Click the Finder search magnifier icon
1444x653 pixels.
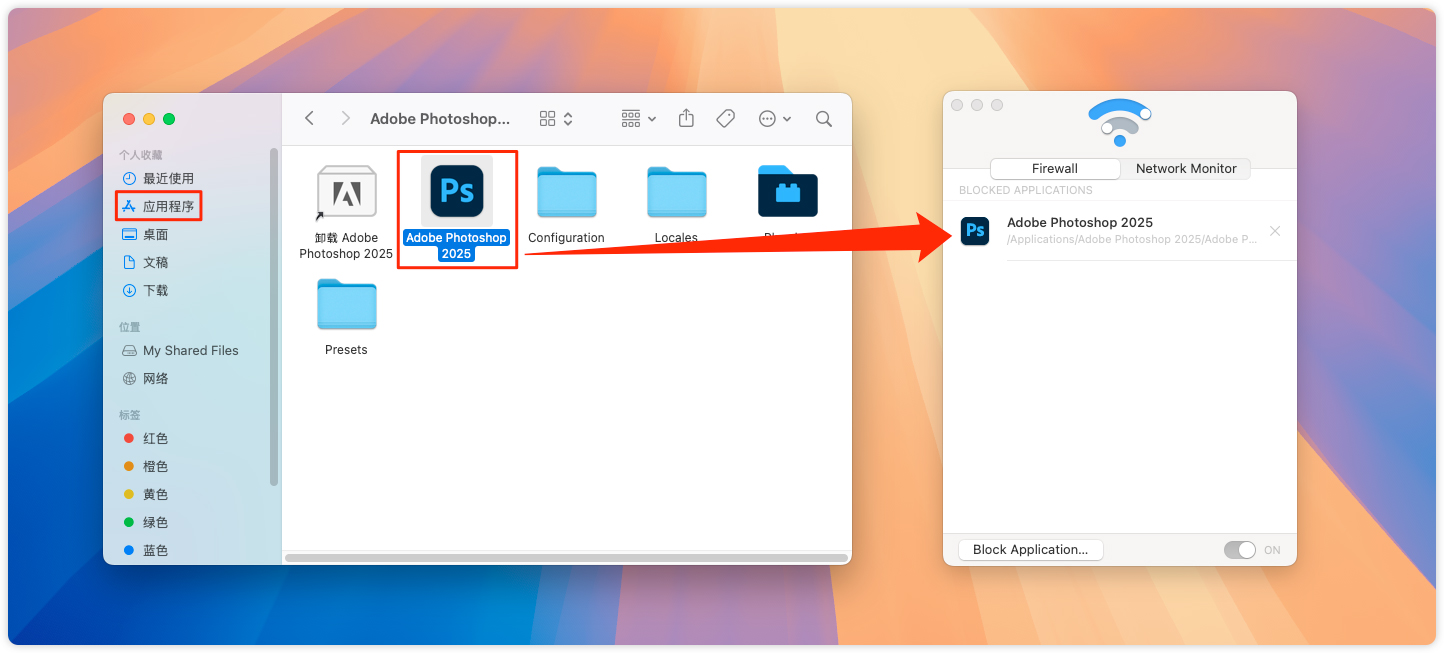point(824,118)
